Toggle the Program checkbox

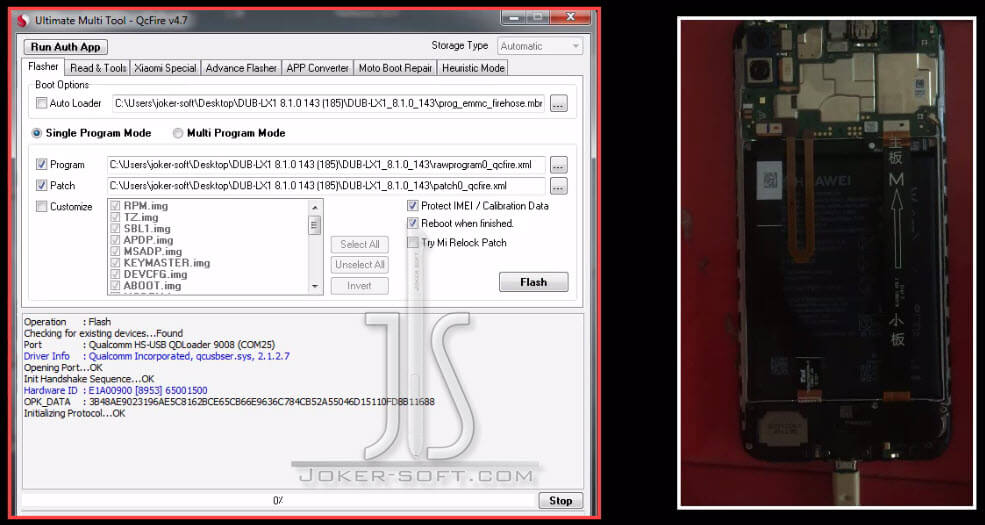41,165
